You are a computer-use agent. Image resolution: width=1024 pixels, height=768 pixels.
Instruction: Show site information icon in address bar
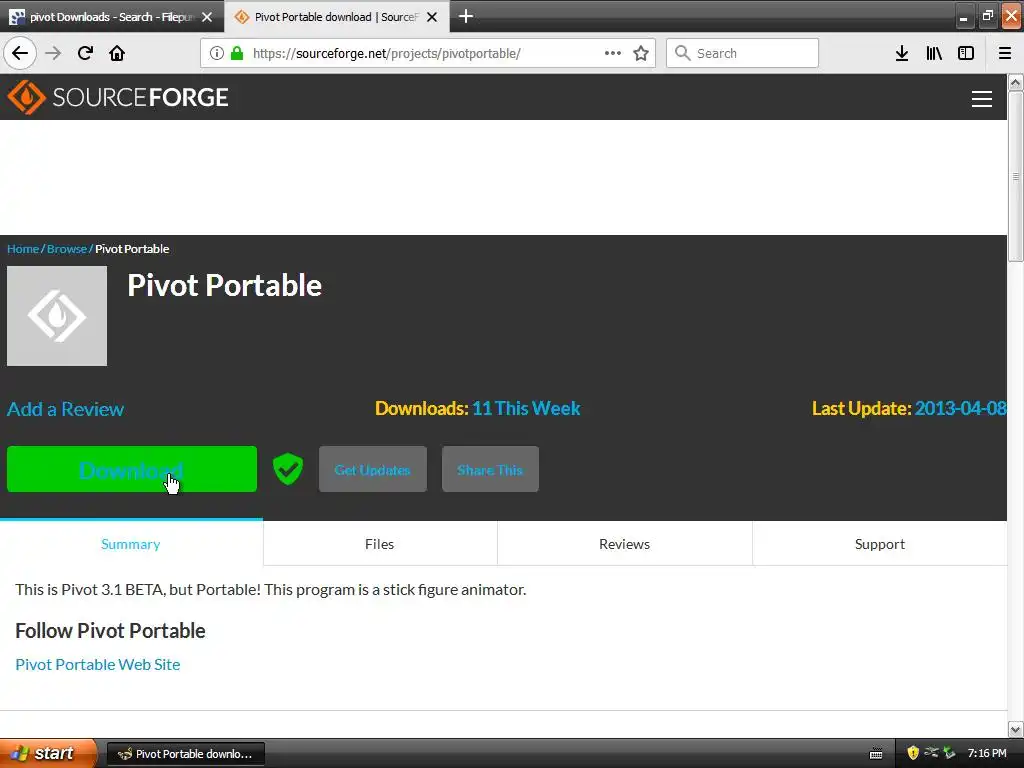pos(217,53)
